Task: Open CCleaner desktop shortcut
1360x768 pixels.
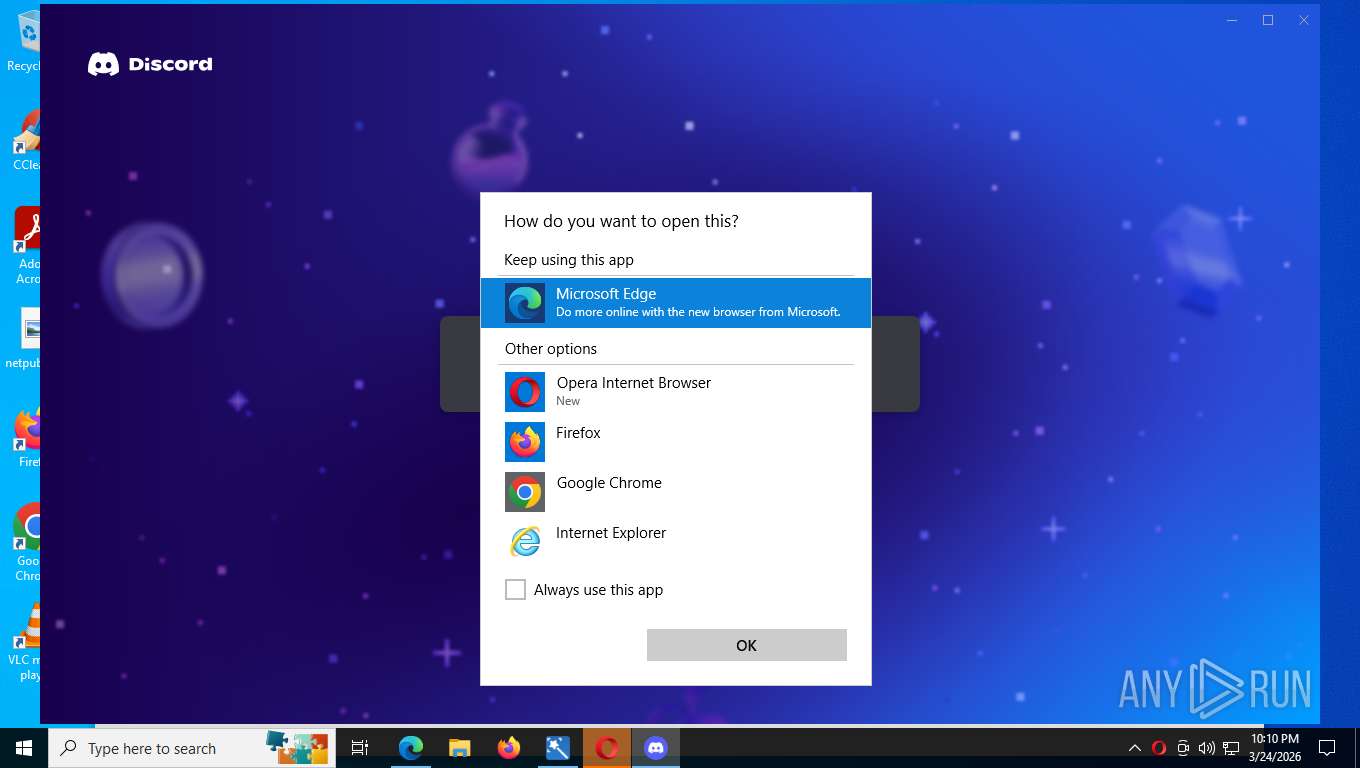Action: [26, 140]
